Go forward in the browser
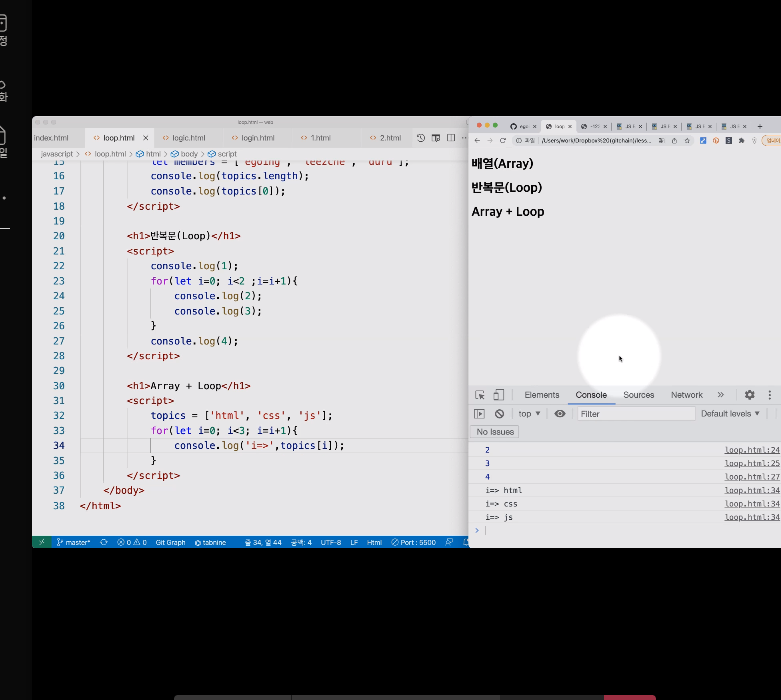The height and width of the screenshot is (700, 781). tap(490, 140)
